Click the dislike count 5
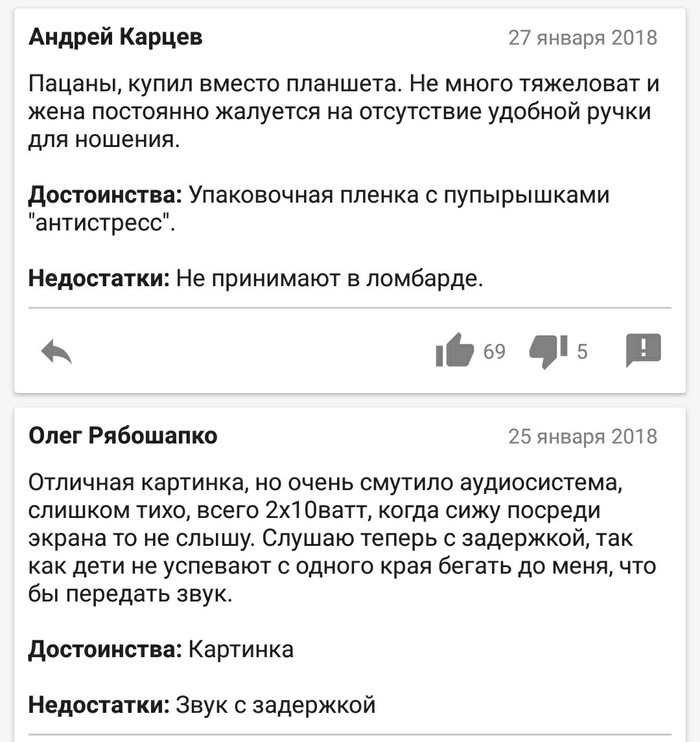 (x=582, y=352)
